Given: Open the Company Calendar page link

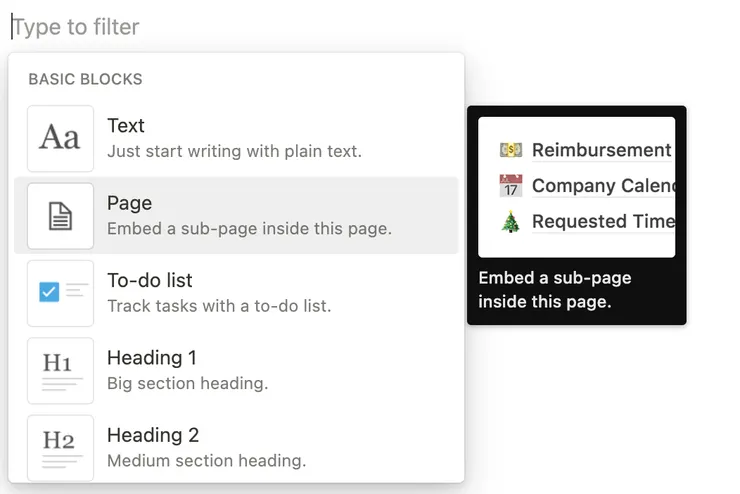Looking at the screenshot, I should click(x=604, y=186).
